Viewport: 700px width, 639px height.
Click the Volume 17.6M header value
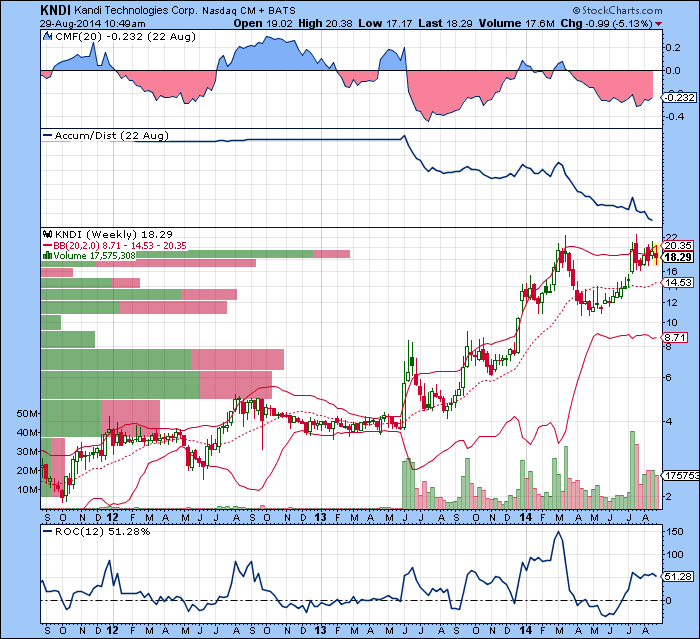[x=516, y=23]
